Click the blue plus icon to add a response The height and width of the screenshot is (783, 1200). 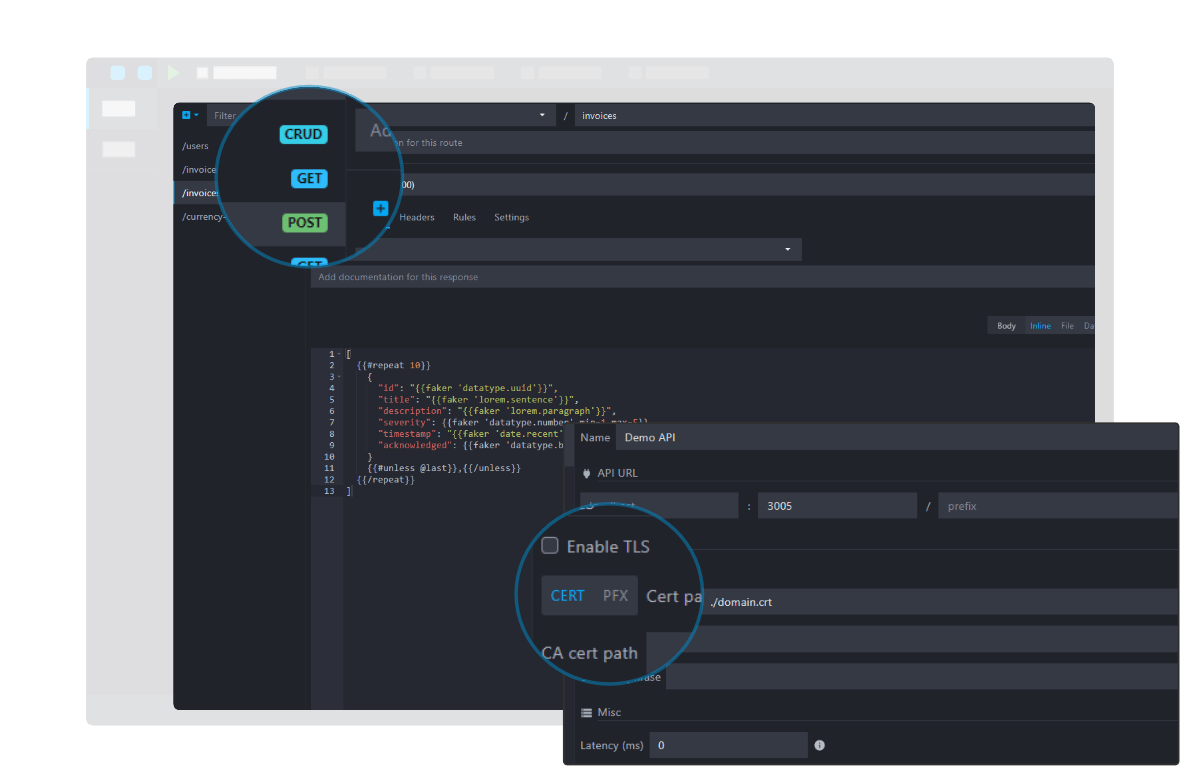380,208
